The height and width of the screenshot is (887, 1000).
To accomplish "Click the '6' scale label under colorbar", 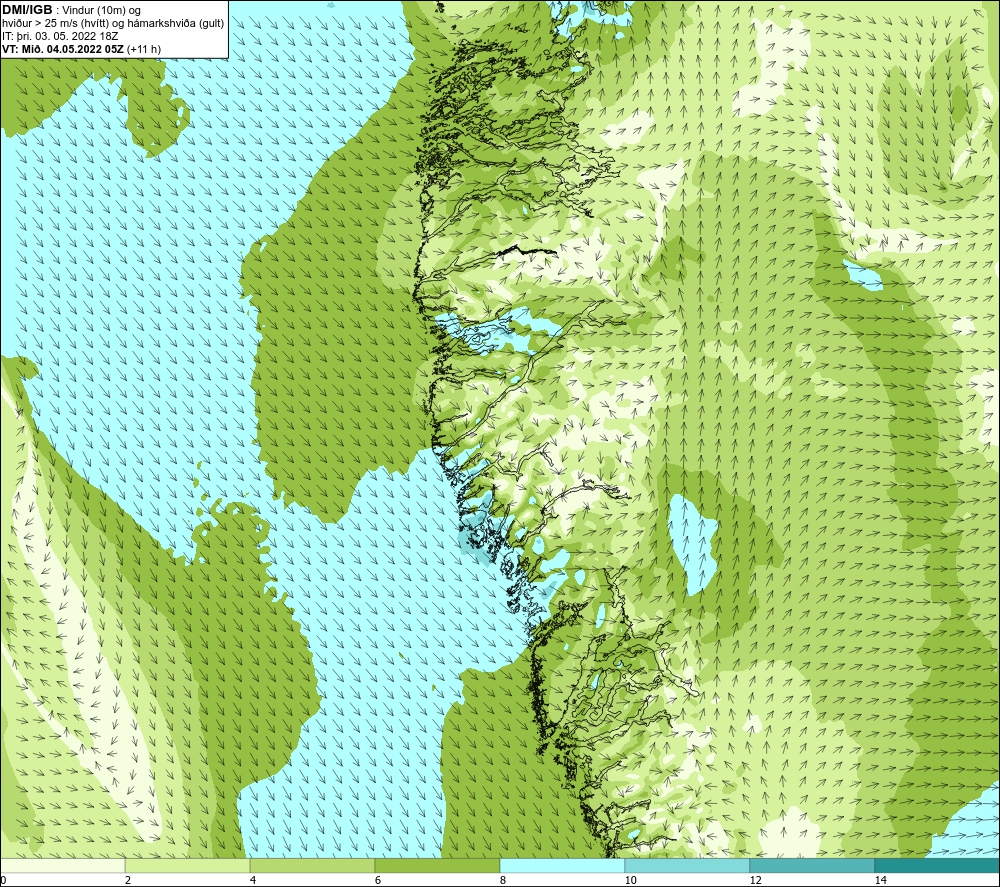I will [378, 880].
